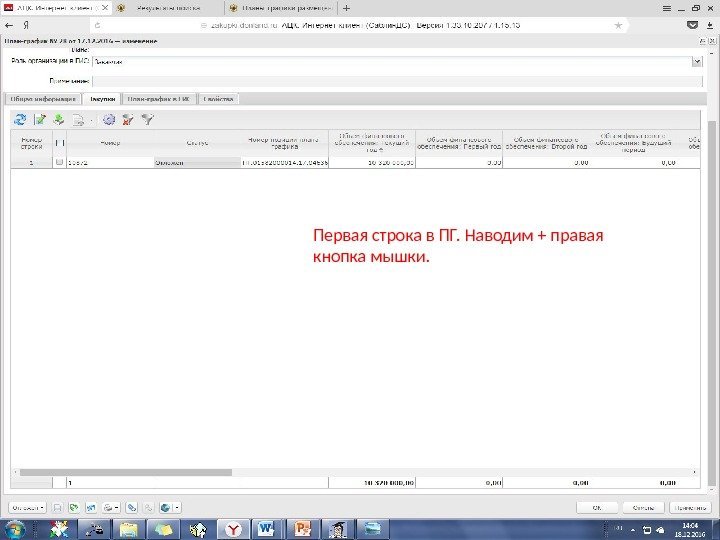
Task: Close the first browser tab
Action: coord(105,8)
